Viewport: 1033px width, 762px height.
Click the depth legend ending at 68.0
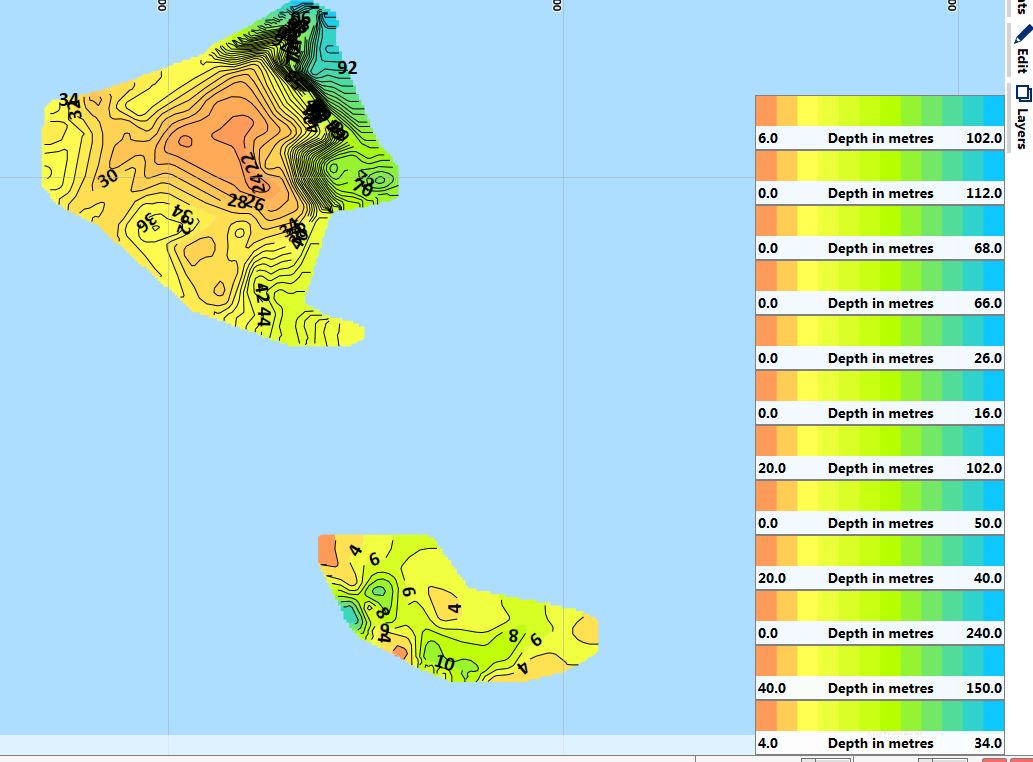pyautogui.click(x=879, y=233)
